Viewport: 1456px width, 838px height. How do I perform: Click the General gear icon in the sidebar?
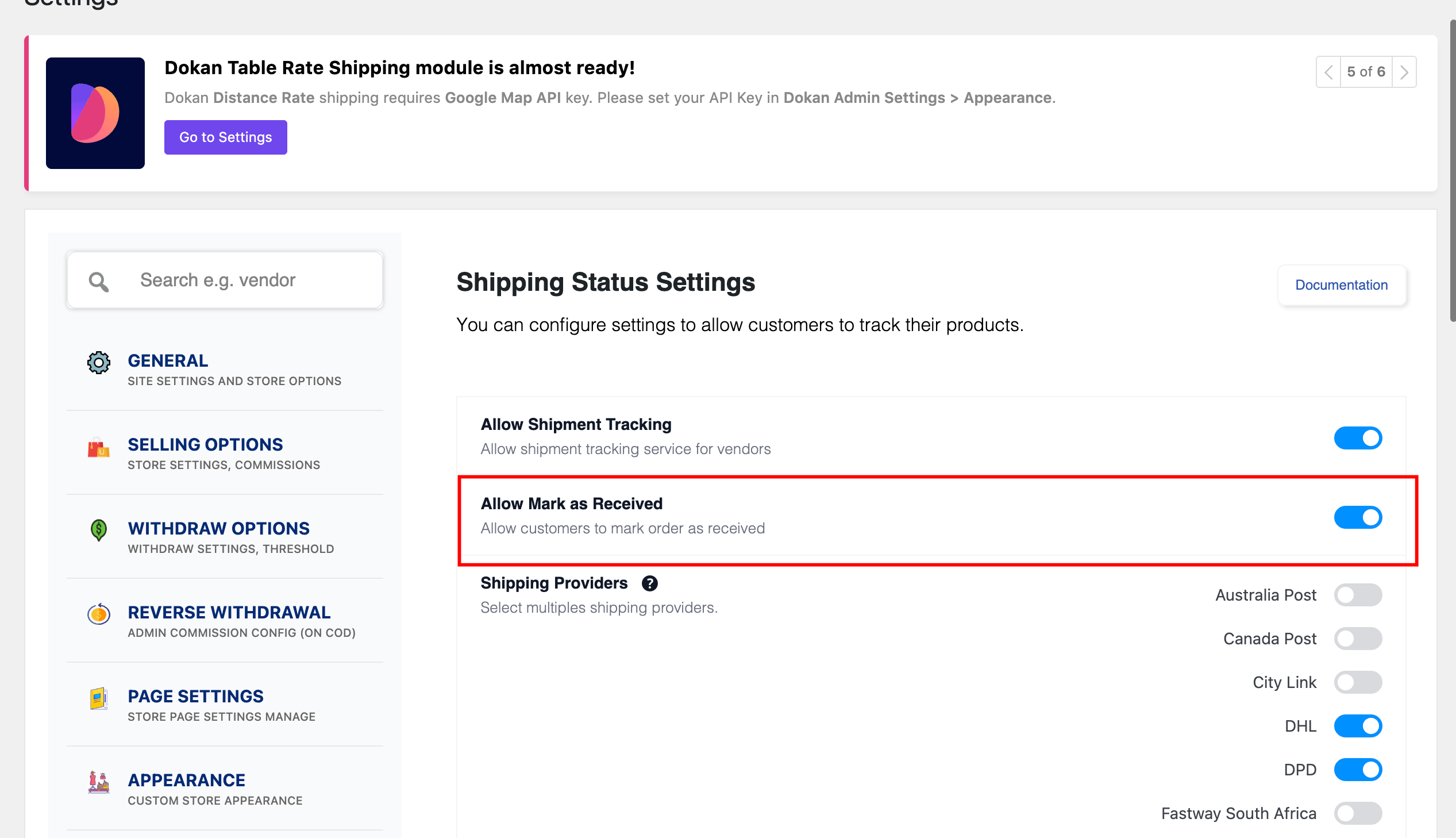coord(99,363)
